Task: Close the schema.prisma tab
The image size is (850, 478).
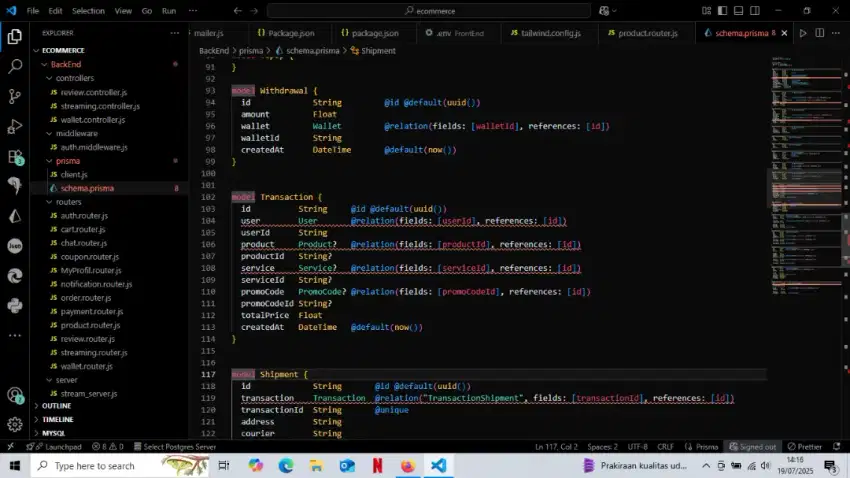Action: click(x=784, y=33)
